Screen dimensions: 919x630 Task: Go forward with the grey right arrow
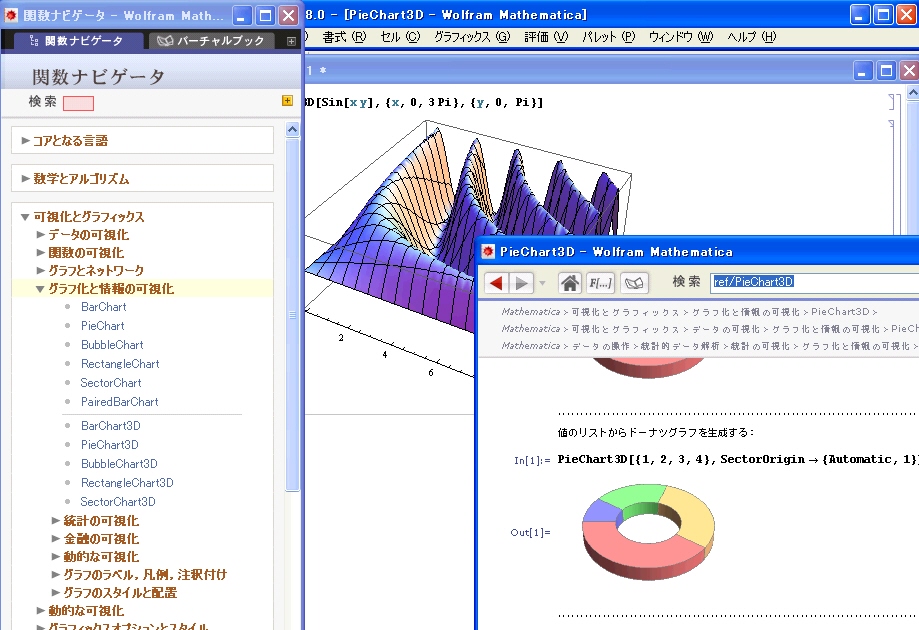tap(521, 283)
